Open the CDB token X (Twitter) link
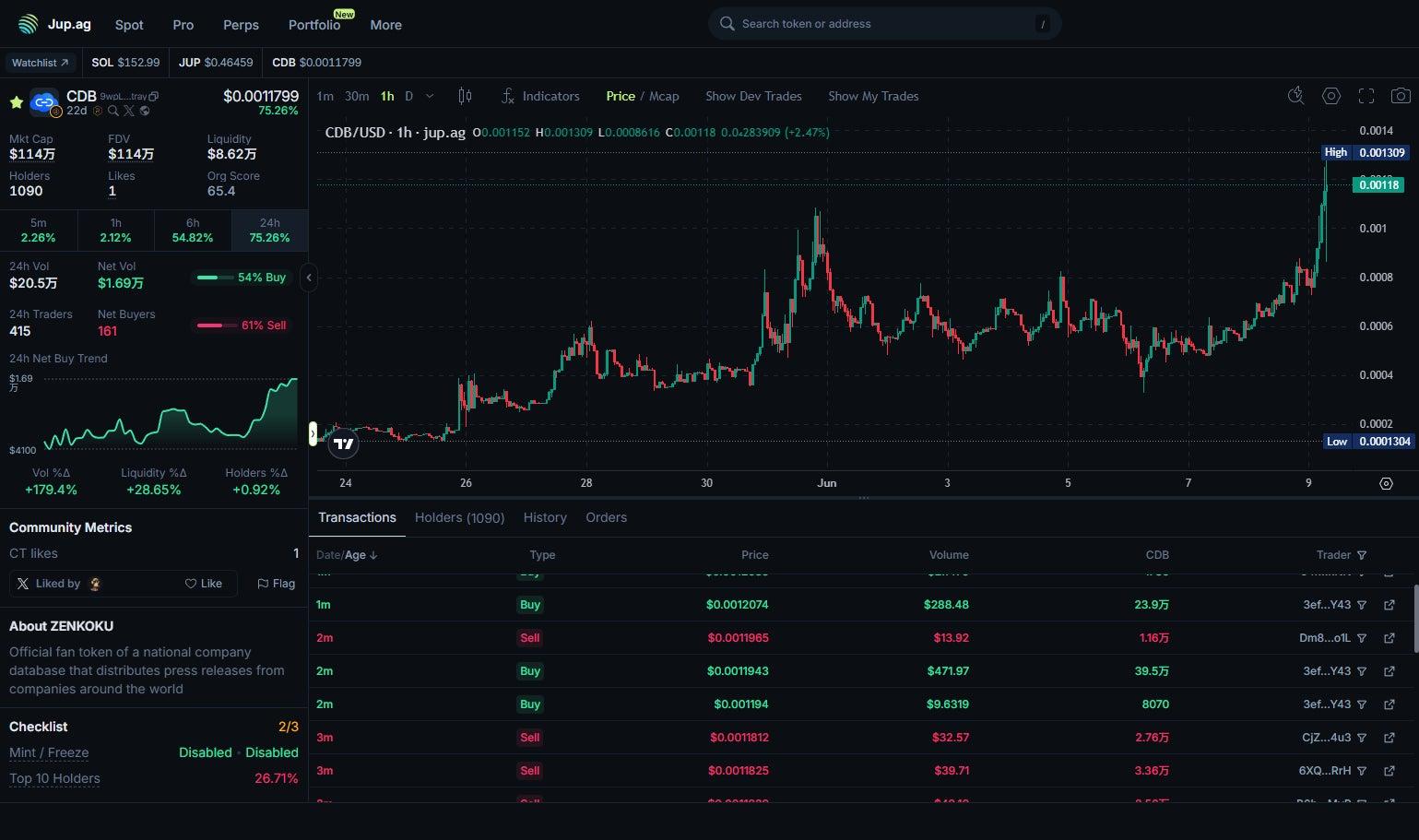 coord(129,111)
